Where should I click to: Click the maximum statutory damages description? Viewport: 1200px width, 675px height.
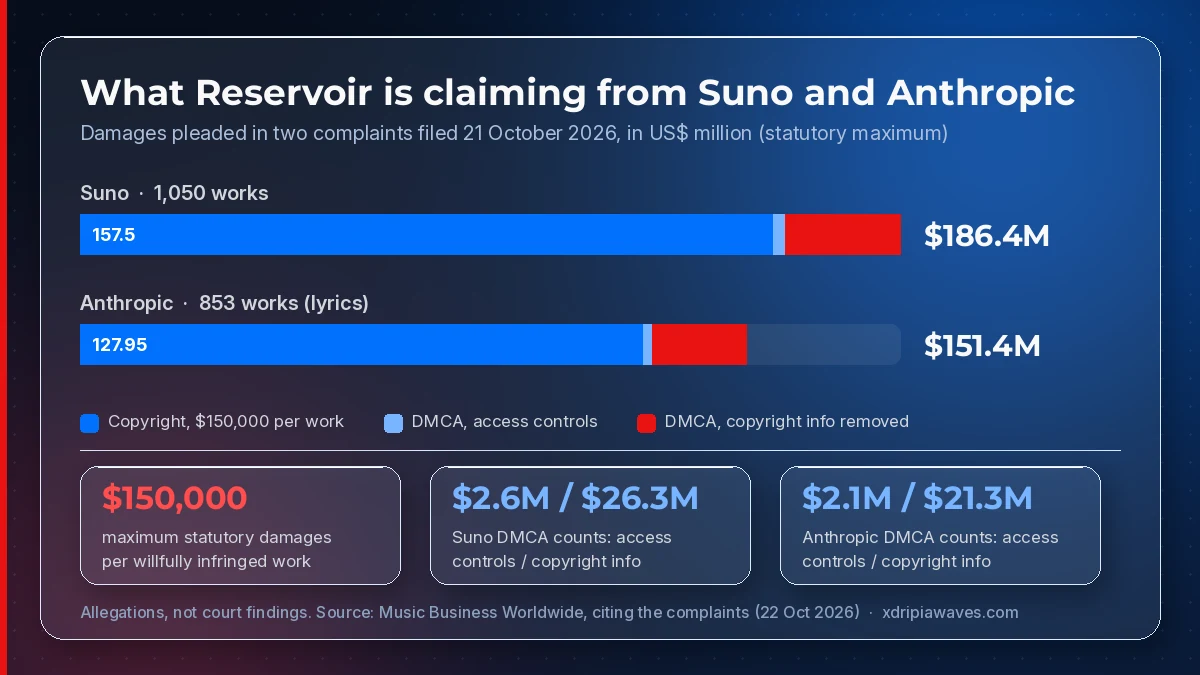216,549
